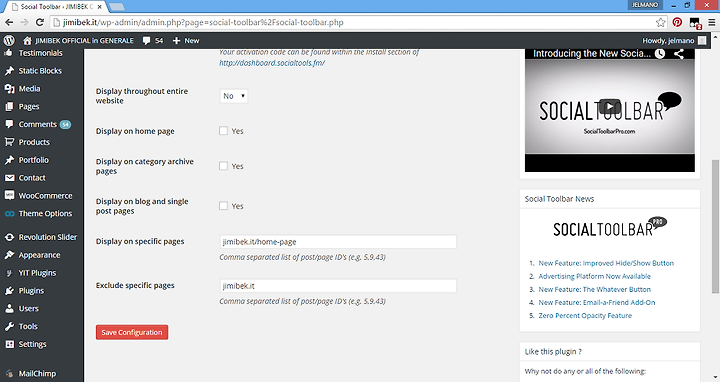Image resolution: width=720 pixels, height=382 pixels.
Task: Open the home icon for JIMIBEK OFFICIAL site
Action: [28, 40]
